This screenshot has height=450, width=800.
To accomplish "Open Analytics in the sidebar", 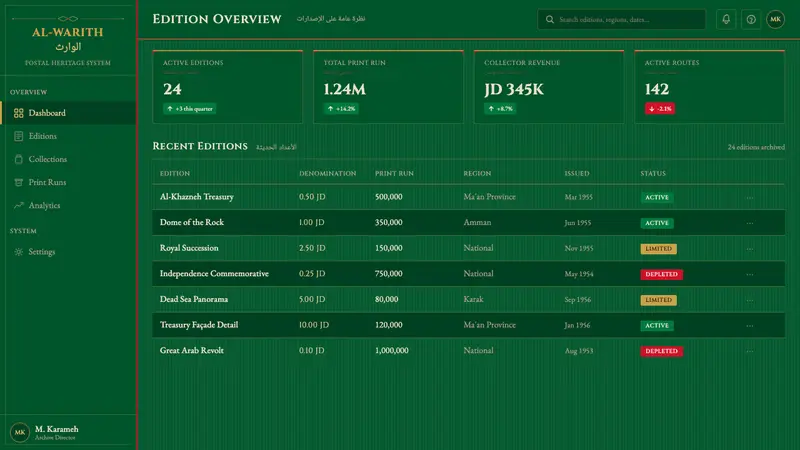I will 68,205.
